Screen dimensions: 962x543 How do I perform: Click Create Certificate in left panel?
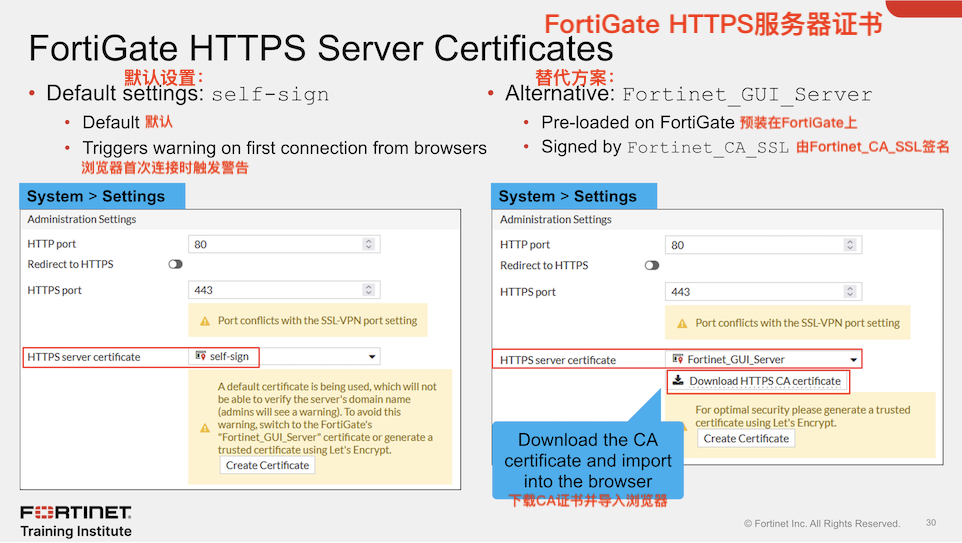point(267,465)
